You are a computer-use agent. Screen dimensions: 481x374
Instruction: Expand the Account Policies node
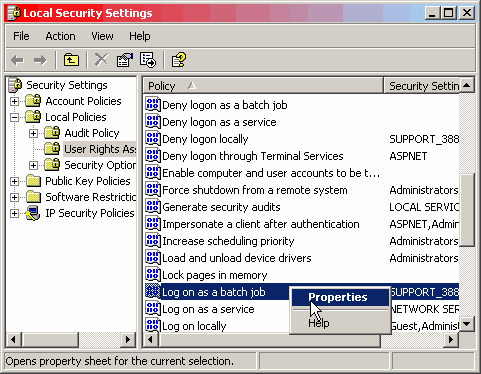click(x=14, y=101)
